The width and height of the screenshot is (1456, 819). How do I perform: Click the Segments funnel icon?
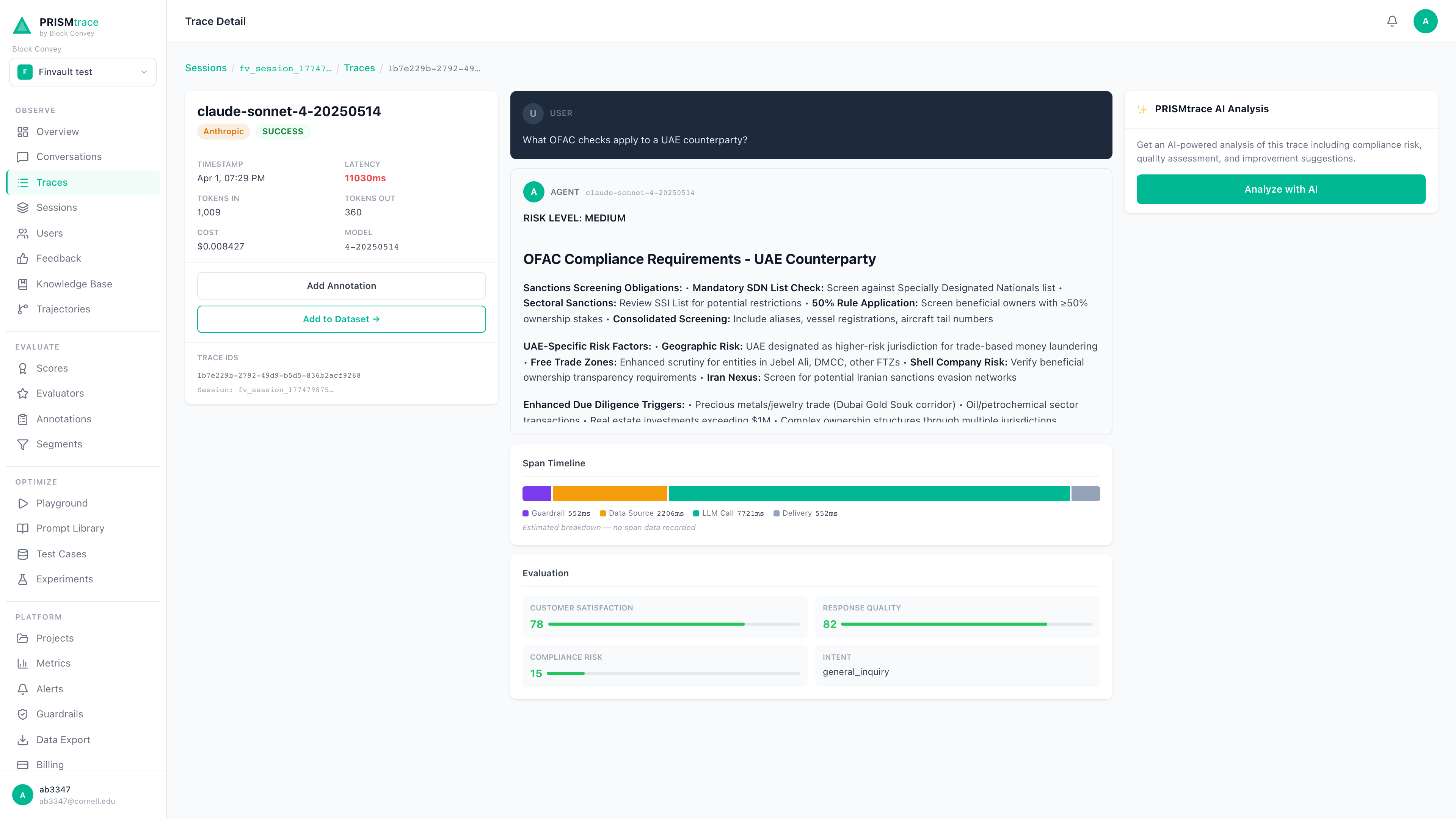point(23,444)
